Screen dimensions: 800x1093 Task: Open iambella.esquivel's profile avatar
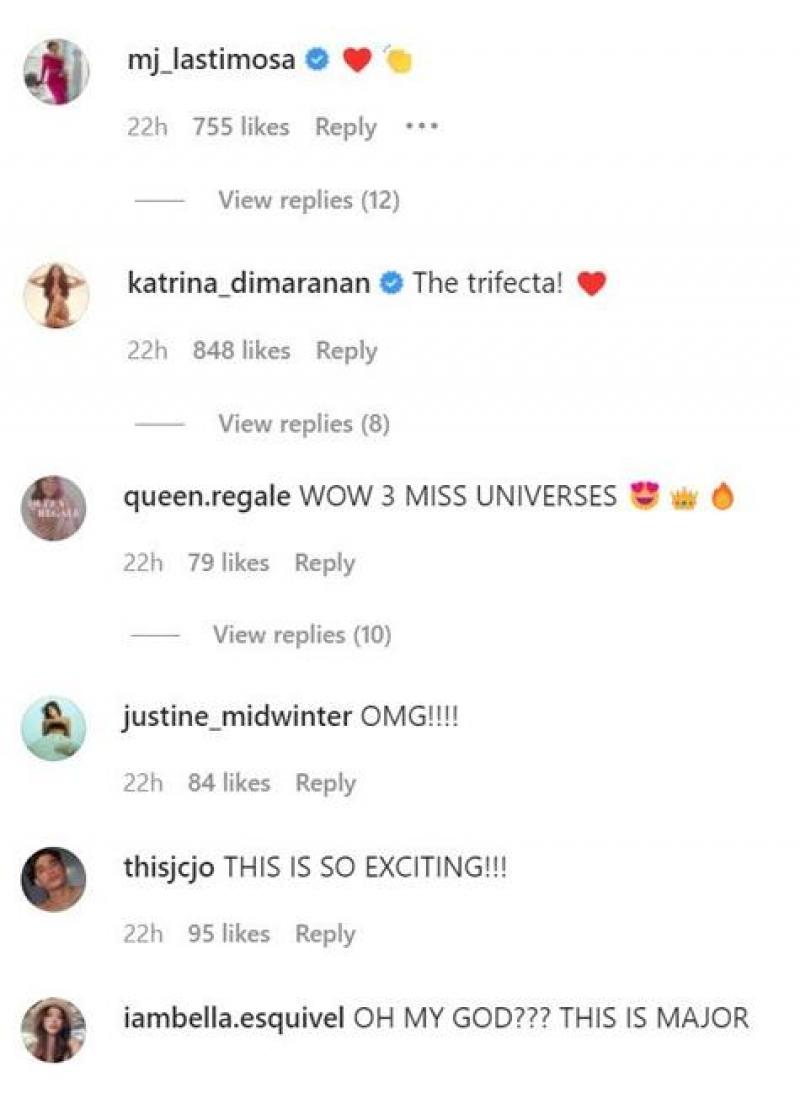tap(54, 1030)
